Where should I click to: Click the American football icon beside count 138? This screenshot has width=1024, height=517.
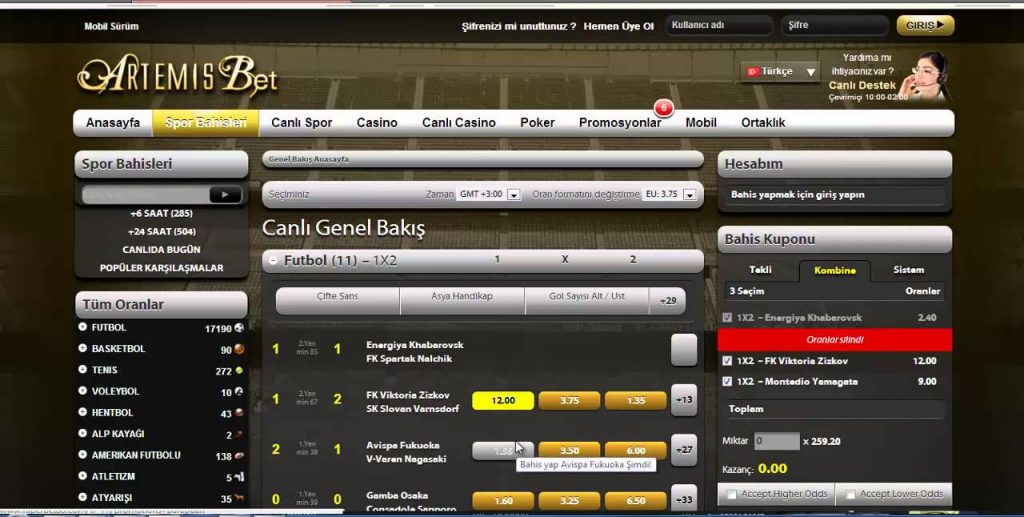pyautogui.click(x=239, y=456)
